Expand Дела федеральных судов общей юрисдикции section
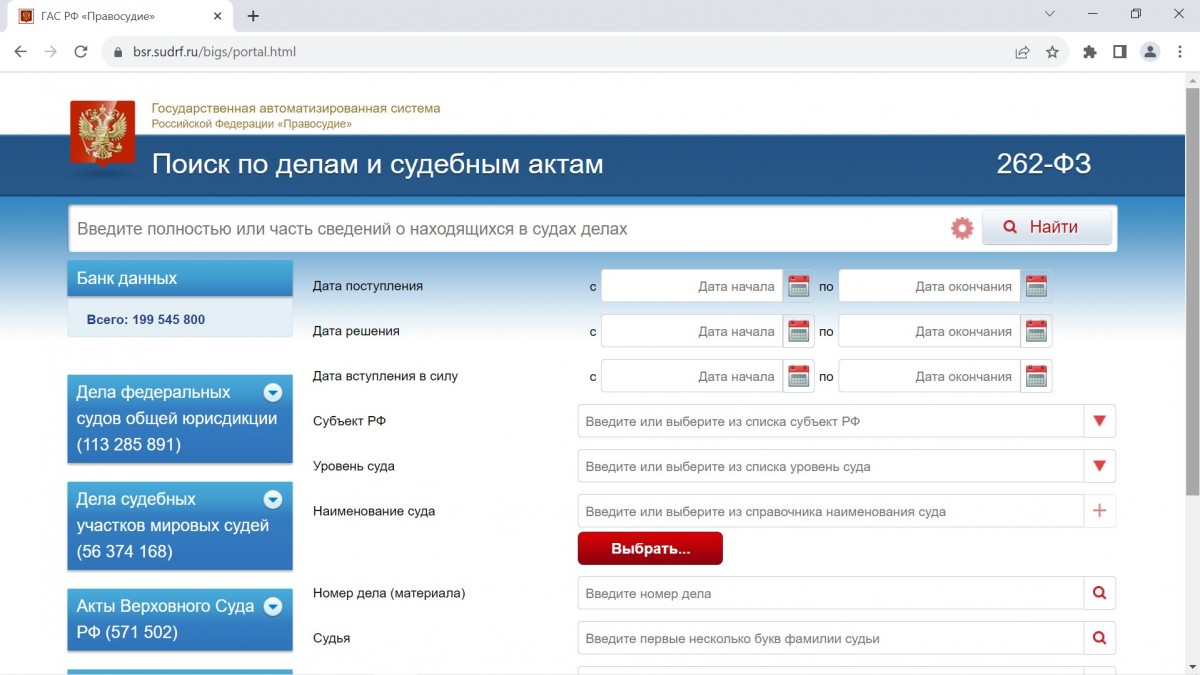 pos(272,393)
